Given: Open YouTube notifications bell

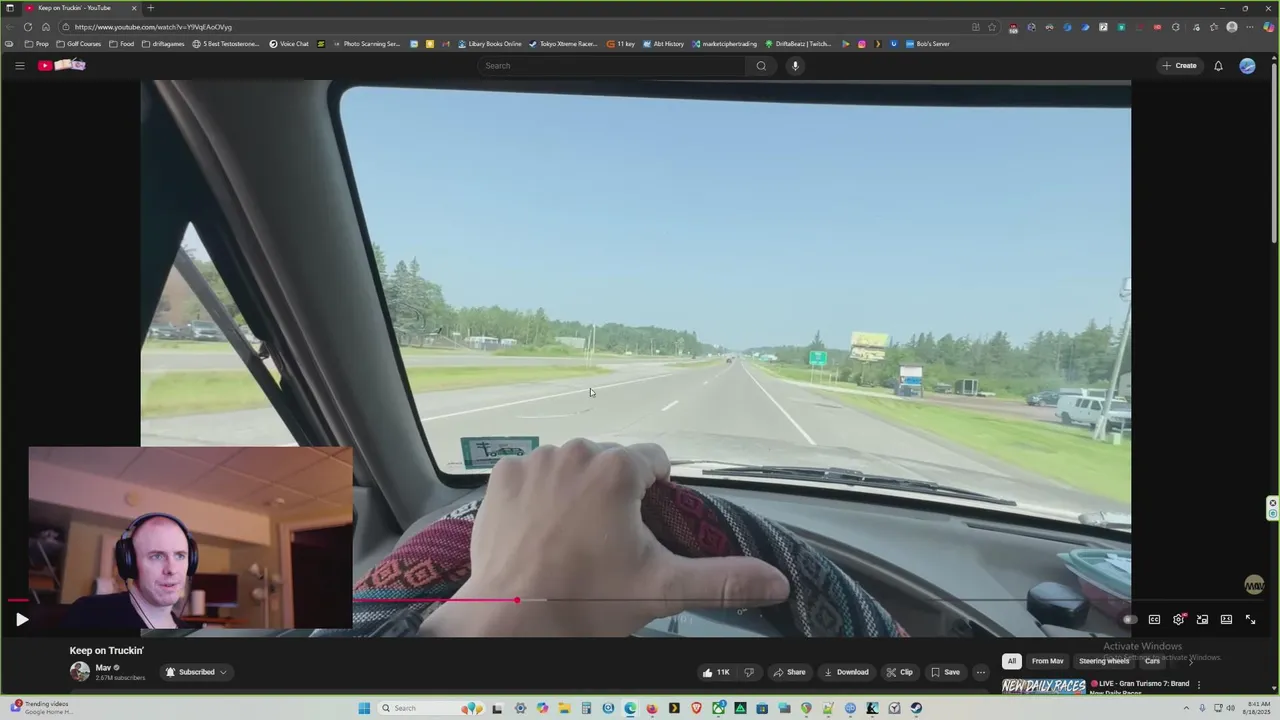Looking at the screenshot, I should coord(1218,66).
